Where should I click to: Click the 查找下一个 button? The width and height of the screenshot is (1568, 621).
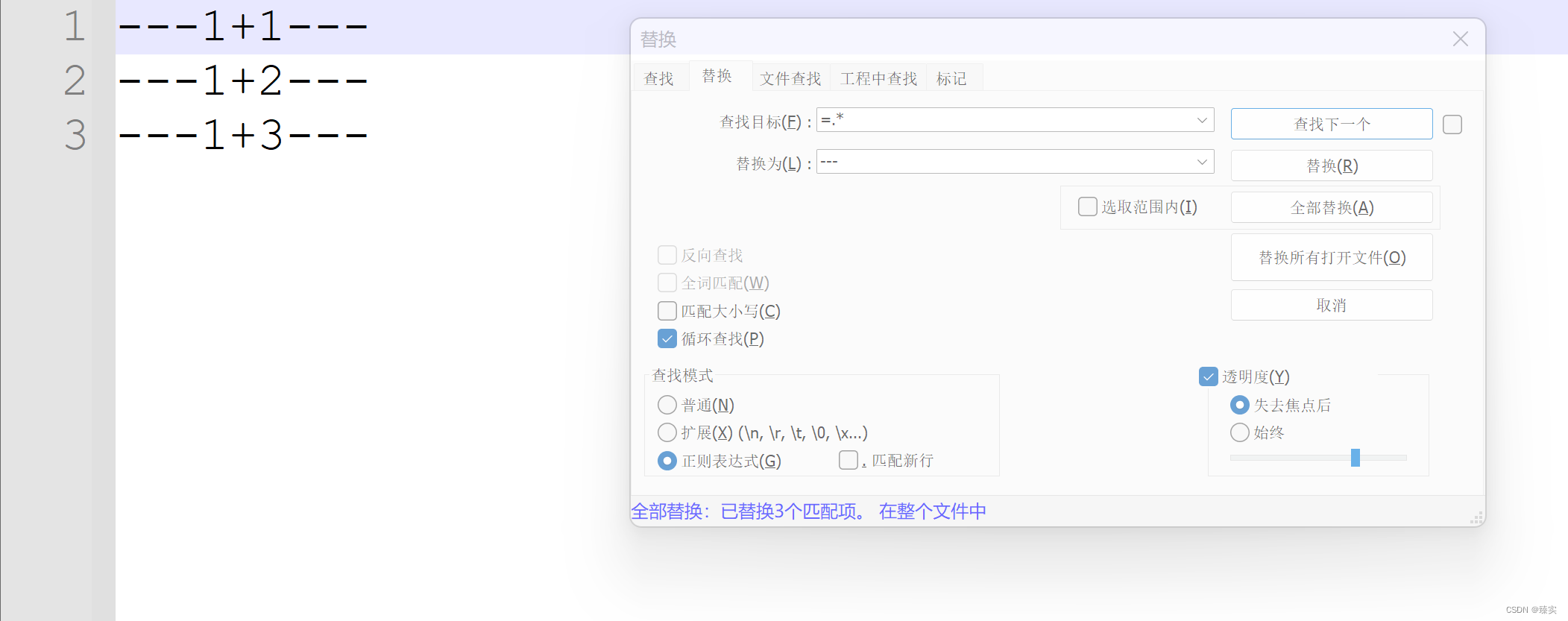1332,124
